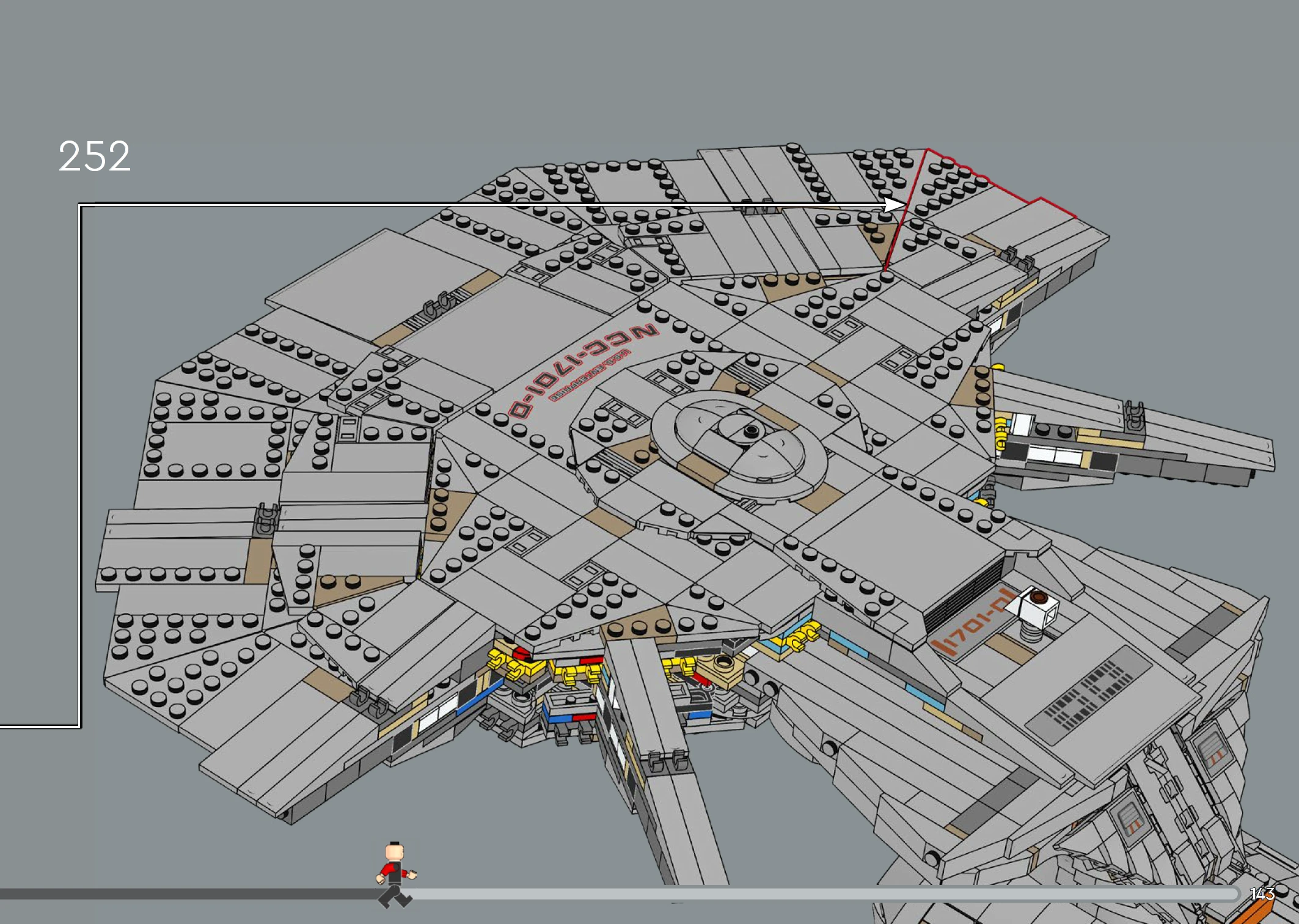Click the step number 252
This screenshot has width=1299, height=924.
tap(95, 156)
